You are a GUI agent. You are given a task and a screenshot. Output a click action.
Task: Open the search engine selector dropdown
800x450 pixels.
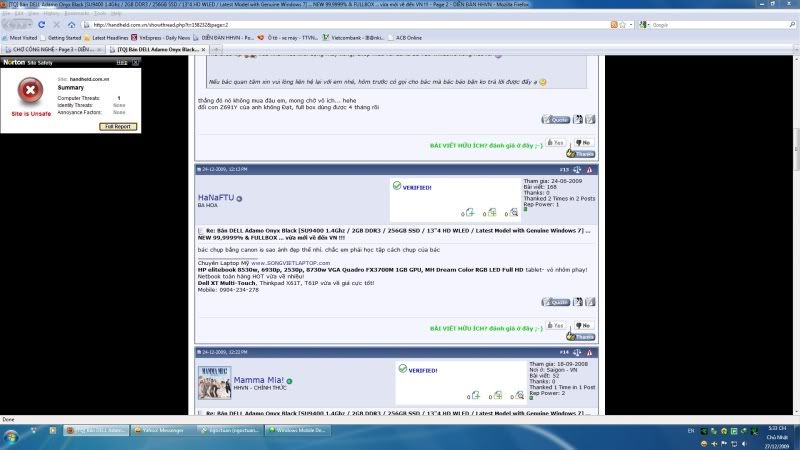(x=644, y=24)
